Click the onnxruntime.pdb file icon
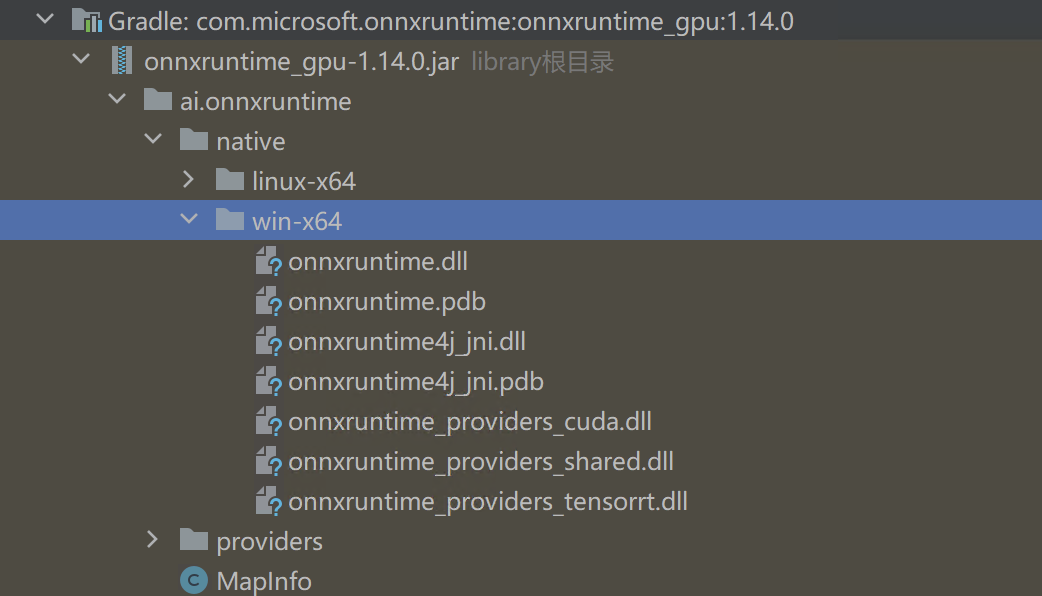This screenshot has width=1042, height=596. (267, 301)
